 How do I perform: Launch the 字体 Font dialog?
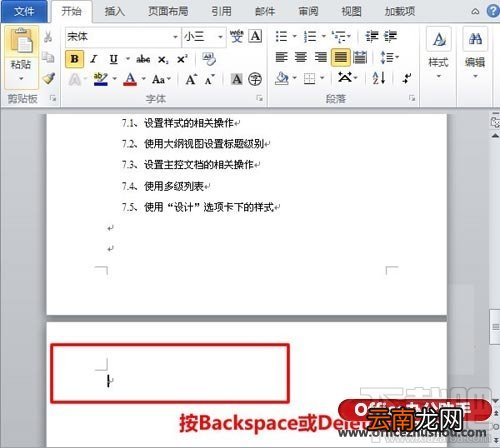click(260, 98)
